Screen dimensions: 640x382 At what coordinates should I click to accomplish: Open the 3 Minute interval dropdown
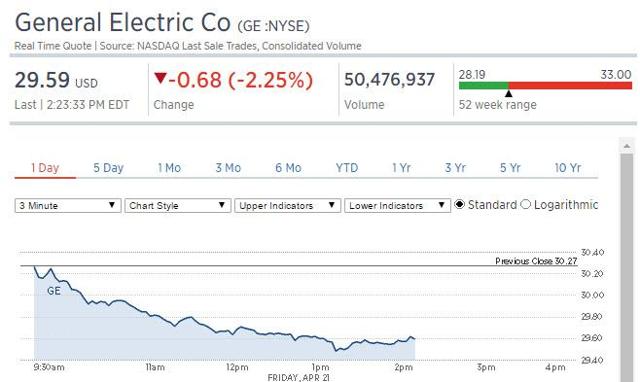pos(68,205)
